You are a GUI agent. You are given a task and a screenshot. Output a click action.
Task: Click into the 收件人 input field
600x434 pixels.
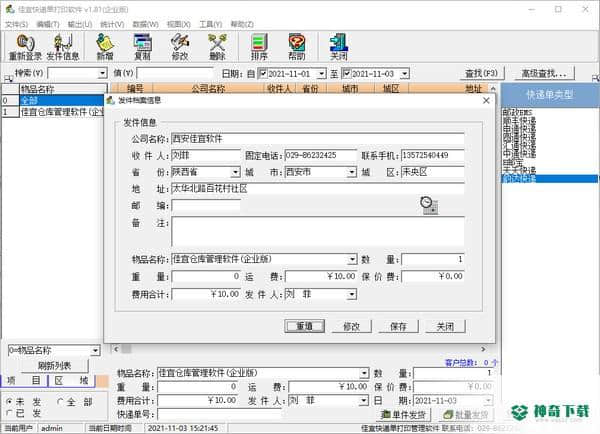205,155
